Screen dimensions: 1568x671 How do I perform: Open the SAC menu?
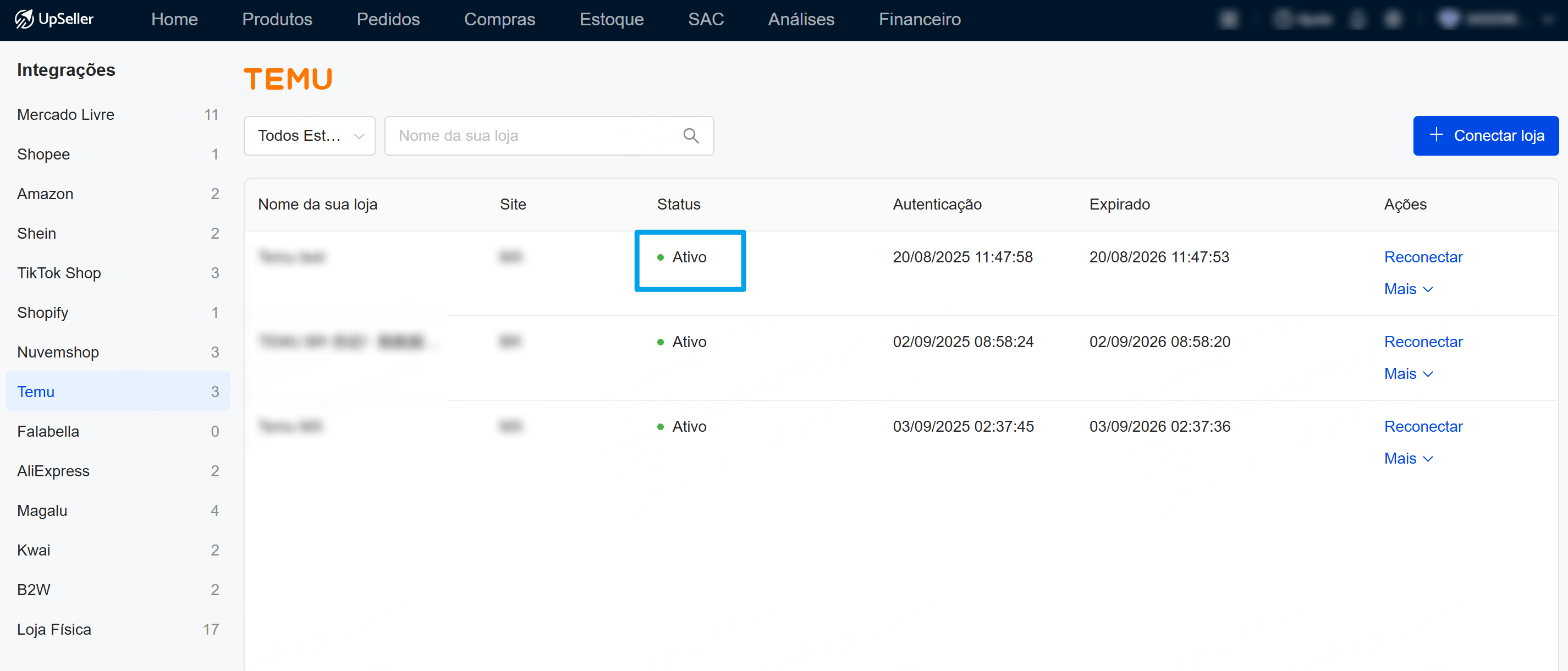[706, 19]
